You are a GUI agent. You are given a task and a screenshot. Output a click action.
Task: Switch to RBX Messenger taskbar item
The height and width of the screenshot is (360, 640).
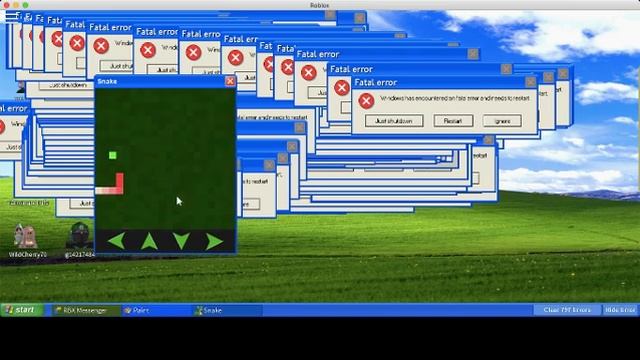click(86, 310)
